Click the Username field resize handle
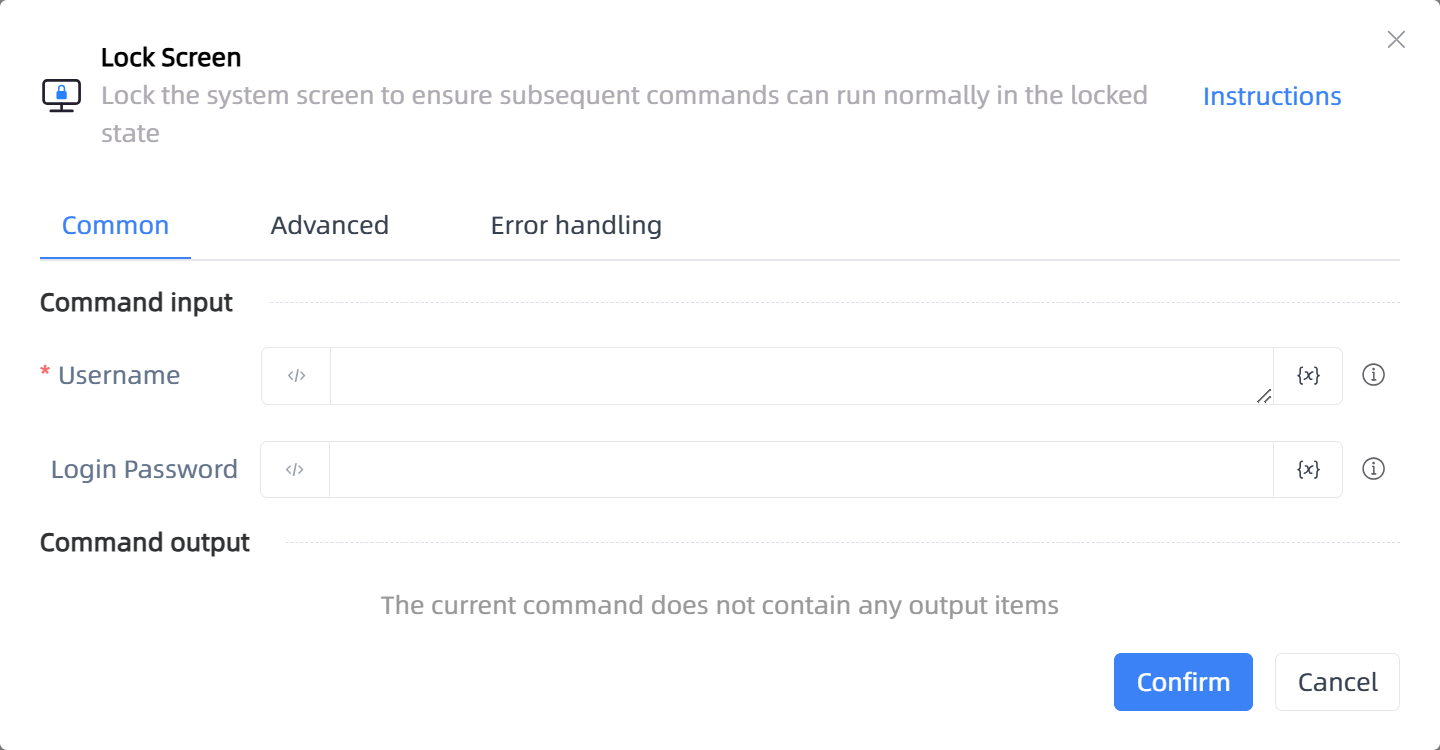1440x750 pixels. [x=1264, y=396]
